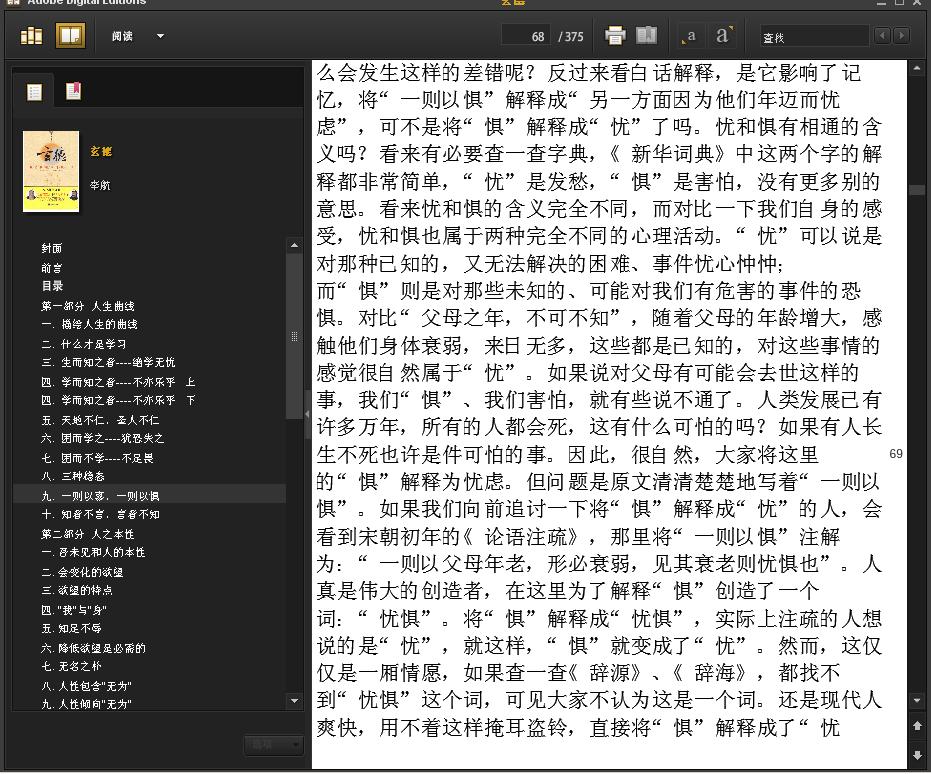This screenshot has width=931, height=774.
Task: Click the book cover thumbnail
Action: point(51,172)
